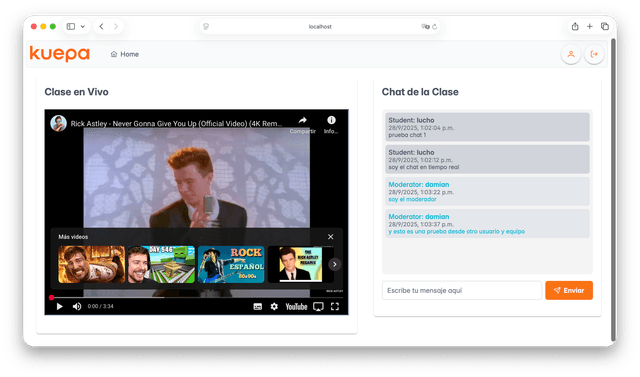
Task: Open the DAY 546 Minecraft video thumbnail
Action: point(161,264)
